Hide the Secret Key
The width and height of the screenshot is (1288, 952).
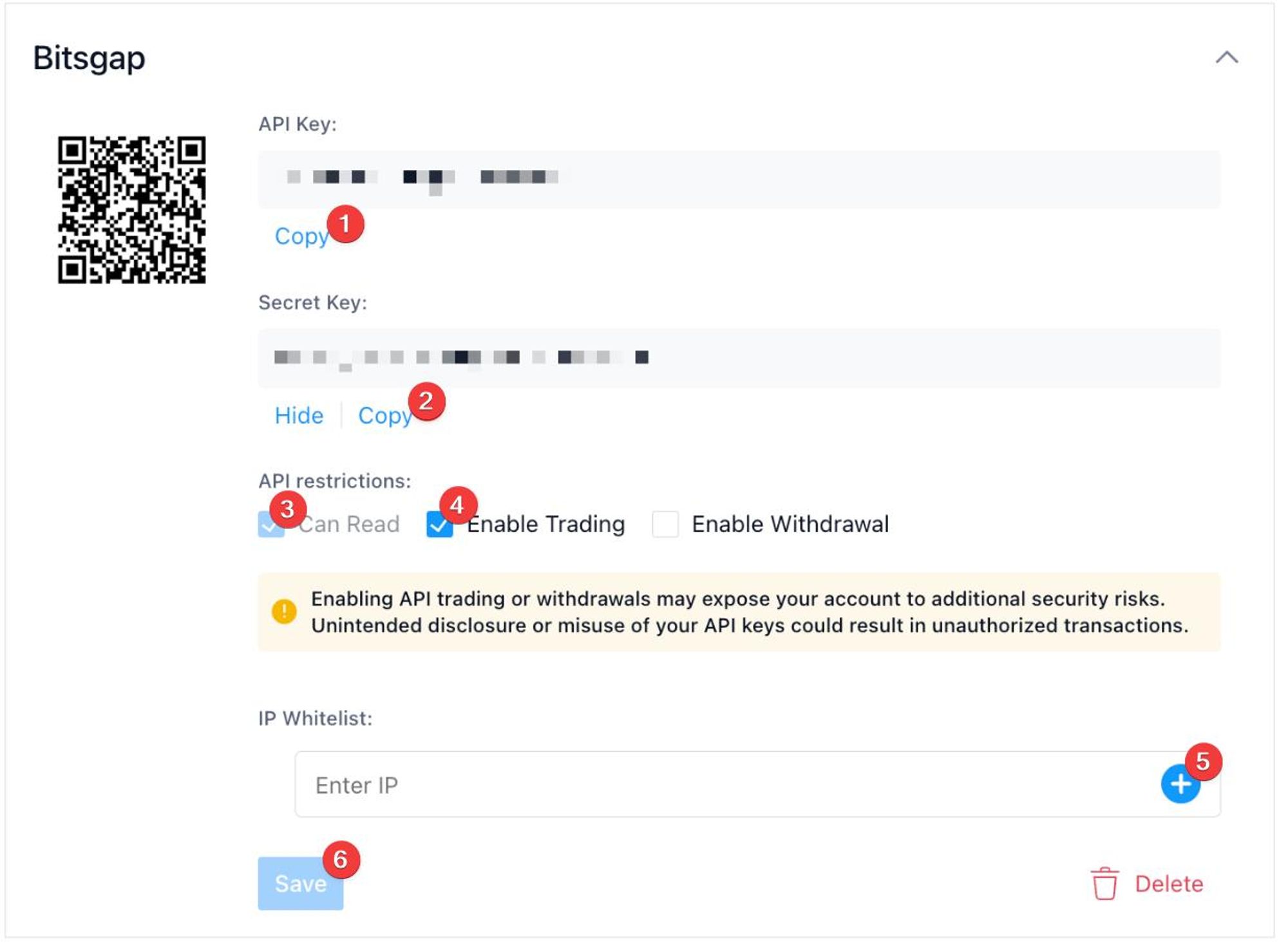point(299,416)
